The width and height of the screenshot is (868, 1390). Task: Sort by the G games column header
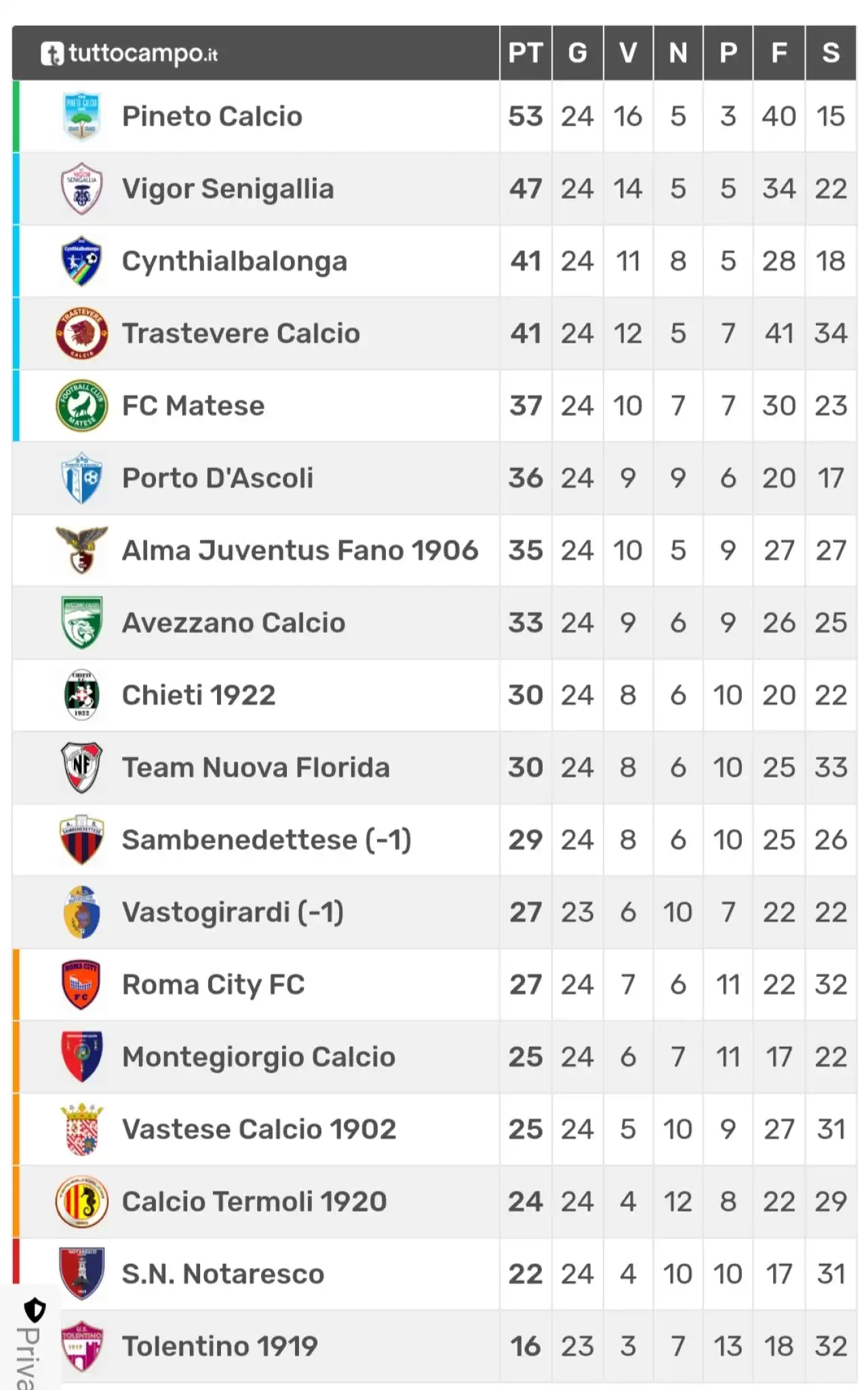tap(577, 53)
